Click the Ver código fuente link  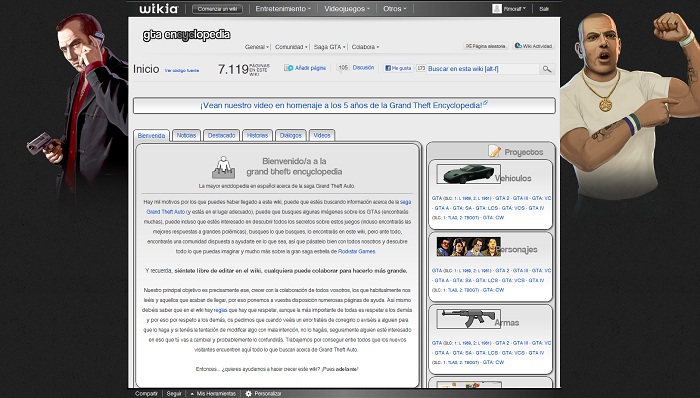click(182, 70)
